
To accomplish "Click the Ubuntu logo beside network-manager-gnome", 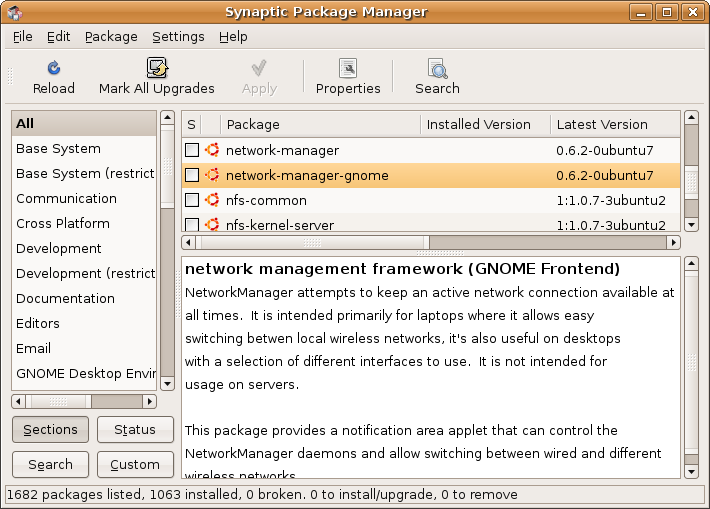I will (x=212, y=175).
